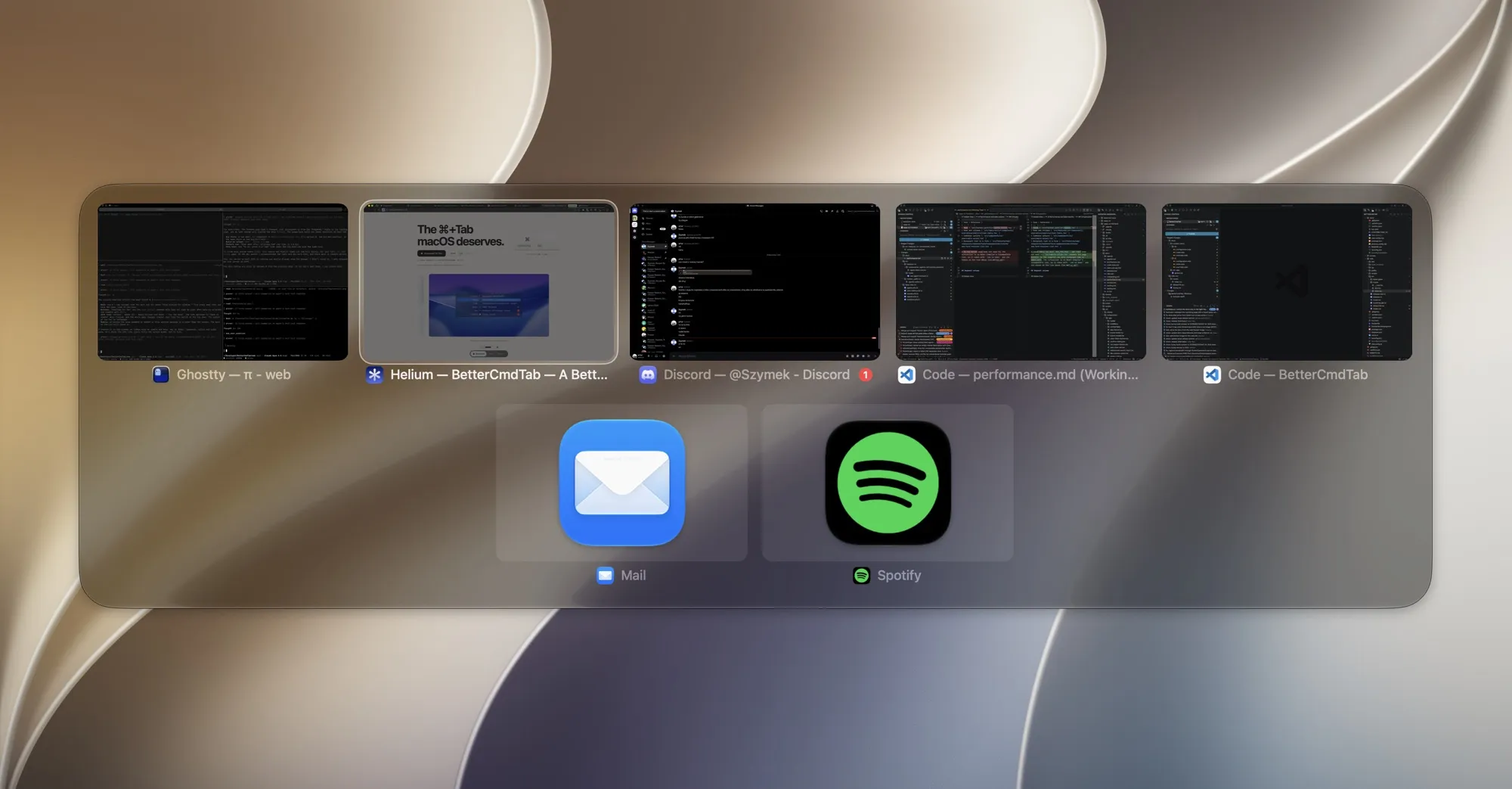Open the Code performance.md window thumbnail
Screen dimensions: 1512x789
[x=1021, y=281]
